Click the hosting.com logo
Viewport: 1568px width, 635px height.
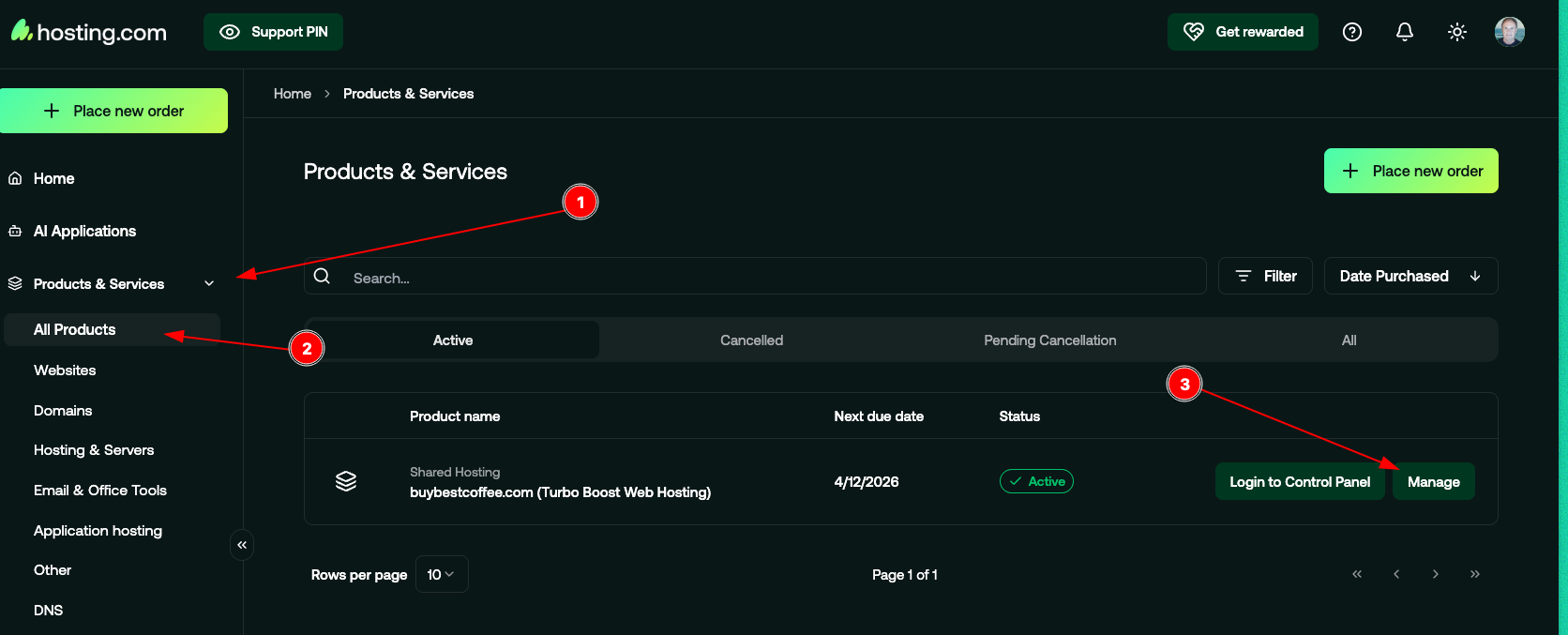(x=89, y=32)
